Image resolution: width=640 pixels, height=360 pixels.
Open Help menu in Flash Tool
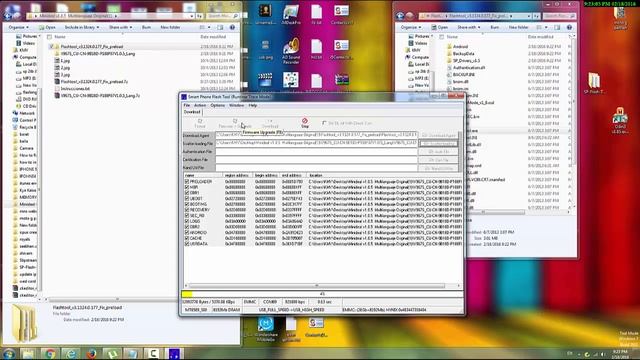tap(253, 105)
